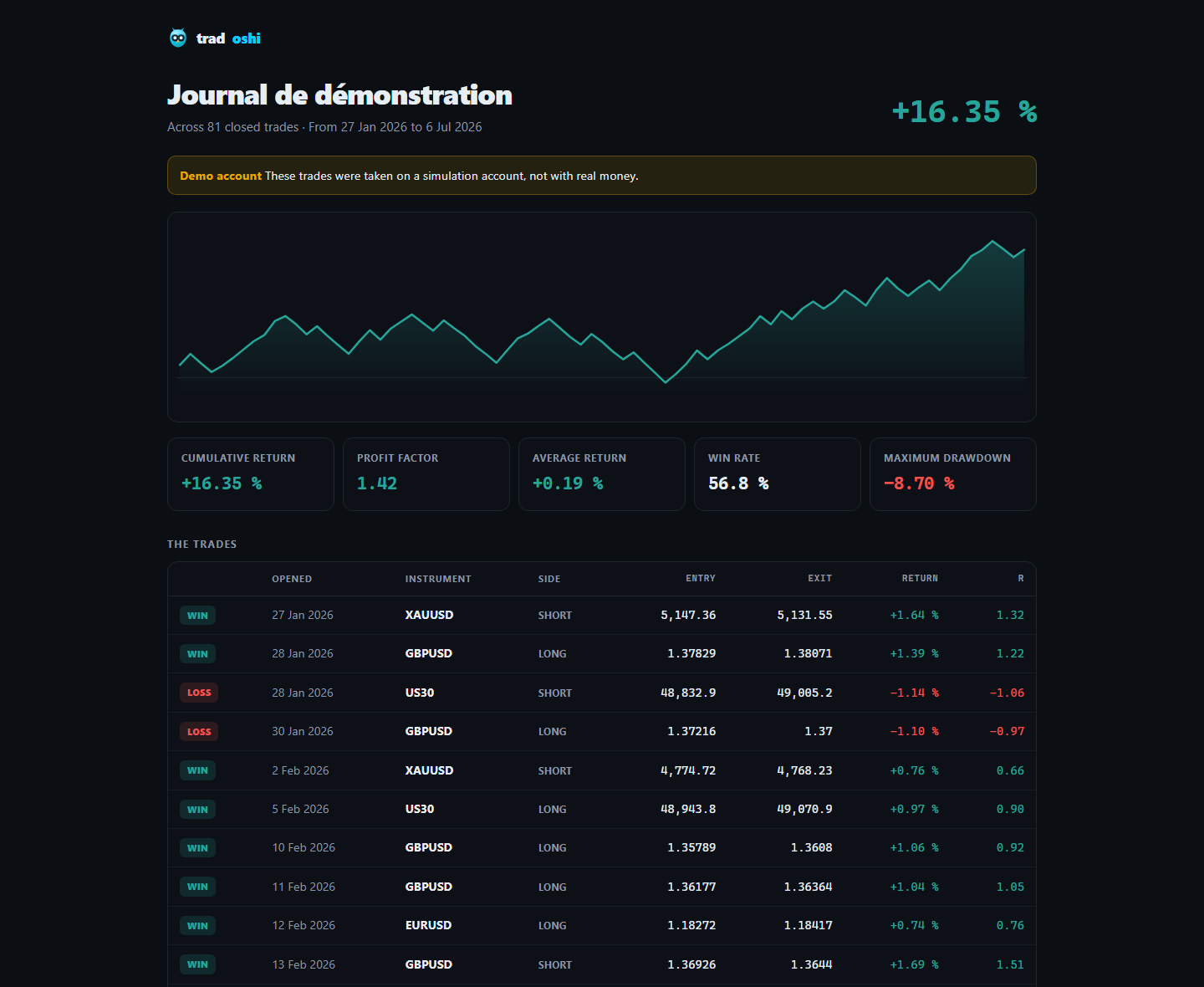Screen dimensions: 1204x987
Task: Click the Profit Factor value 1.42
Action: coord(377,483)
